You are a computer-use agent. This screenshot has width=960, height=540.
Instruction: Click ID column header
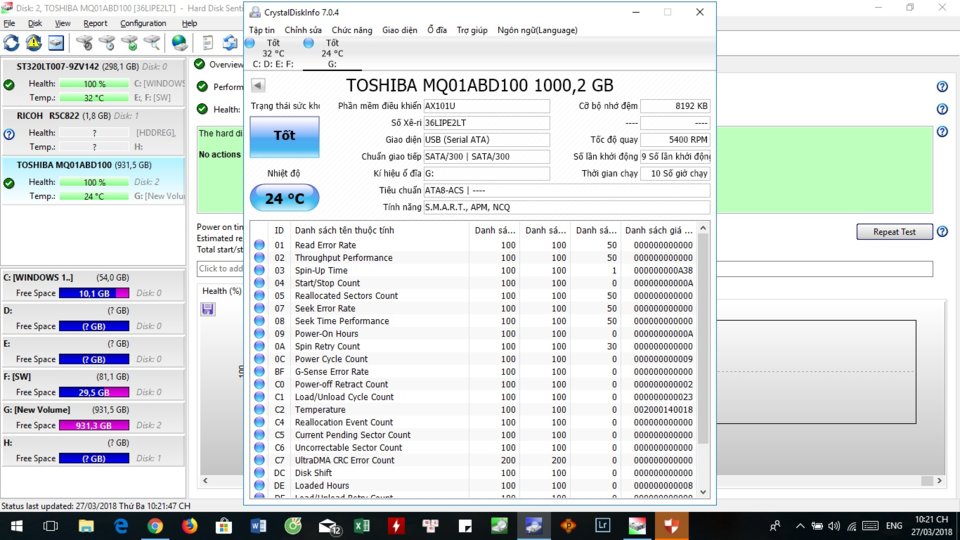click(279, 230)
